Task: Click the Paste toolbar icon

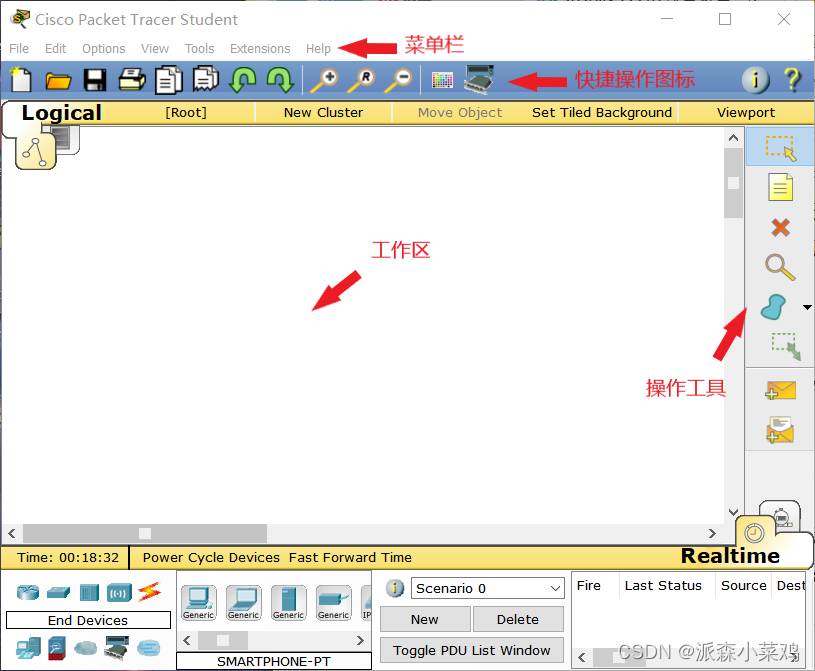Action: [206, 79]
